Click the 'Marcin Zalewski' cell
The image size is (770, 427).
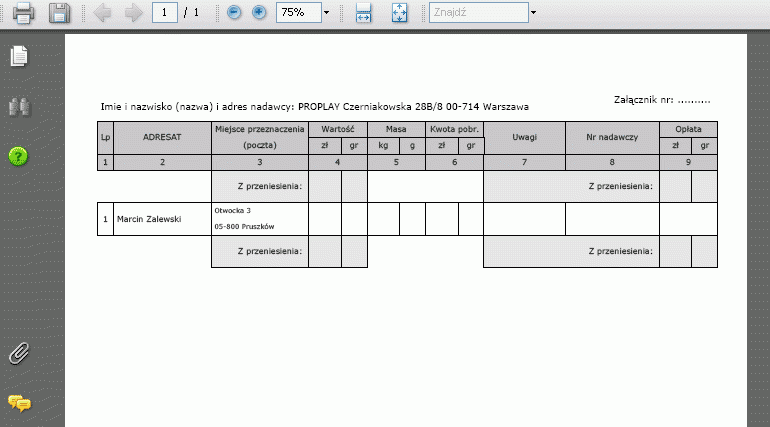(x=162, y=219)
